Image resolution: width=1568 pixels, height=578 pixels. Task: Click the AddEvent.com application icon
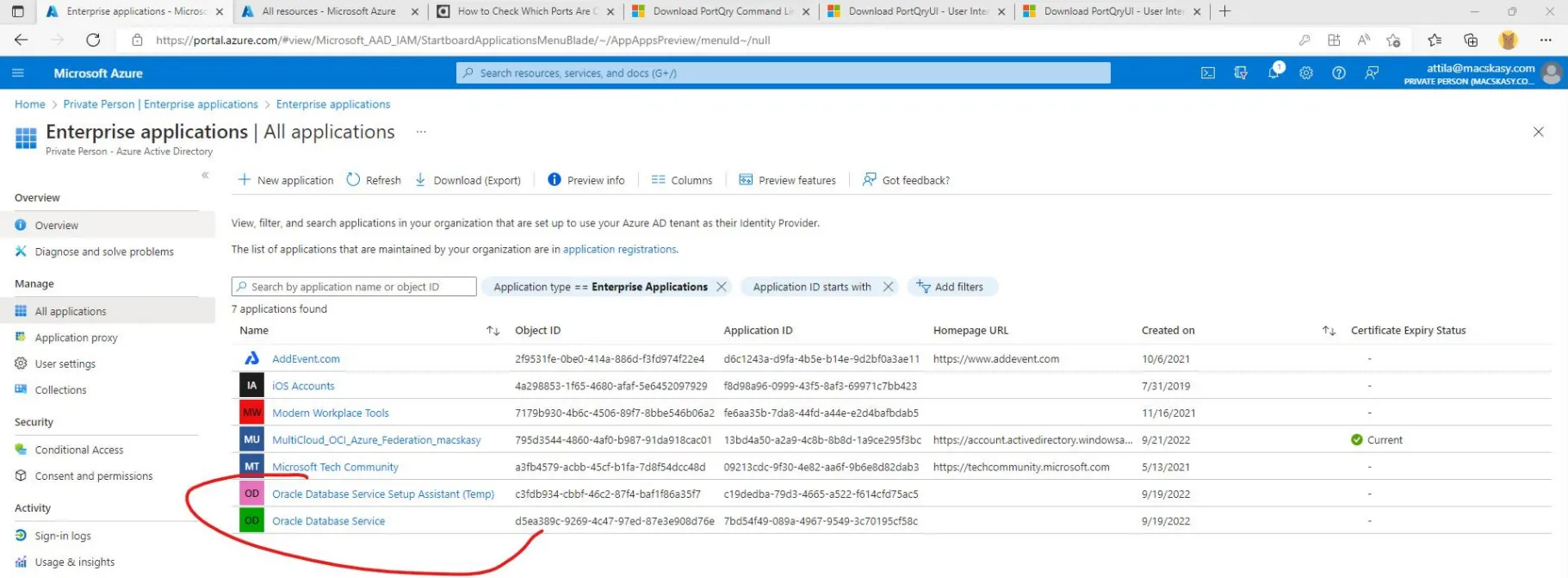click(x=251, y=358)
